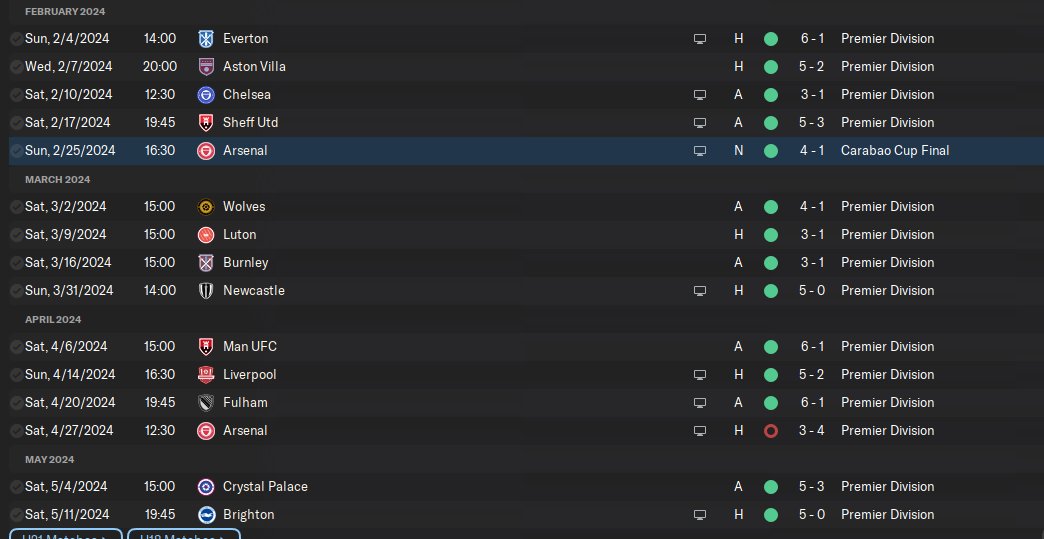The width and height of the screenshot is (1044, 539).
Task: Click the Brighton club badge
Action: 207,515
